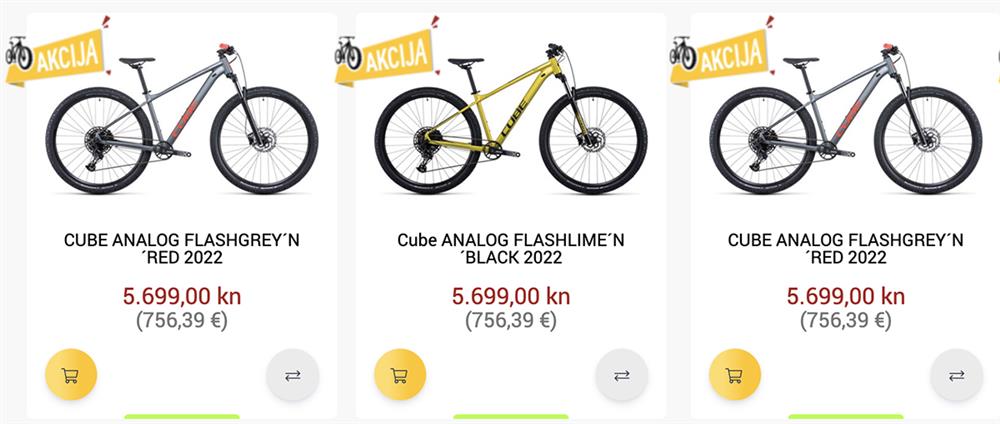Open the Cube ANALOG FLASHLIME'N'BLACK 2022 title
The height and width of the screenshot is (424, 1000).
[510, 248]
